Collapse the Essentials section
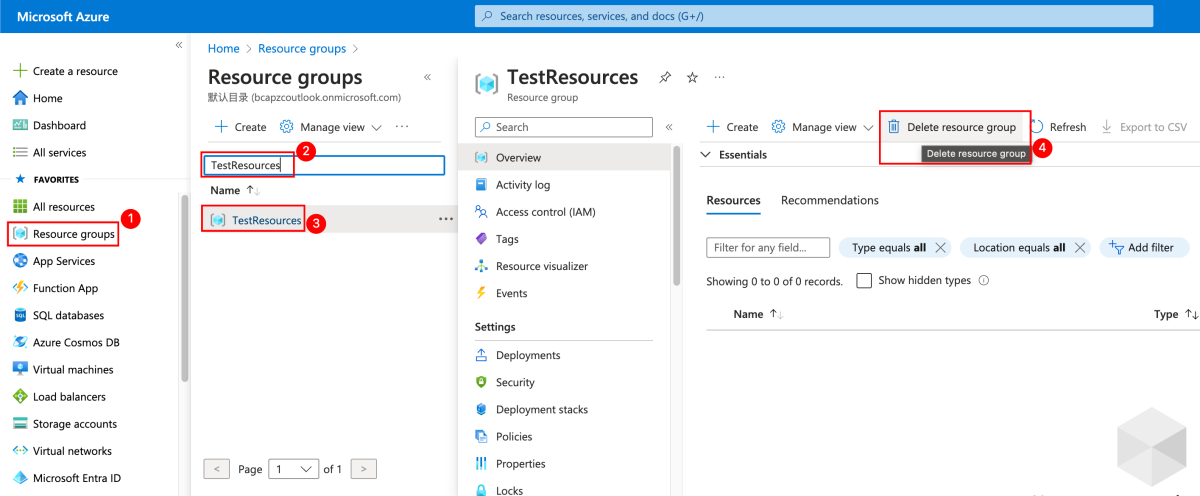The height and width of the screenshot is (496, 1200). tap(706, 155)
